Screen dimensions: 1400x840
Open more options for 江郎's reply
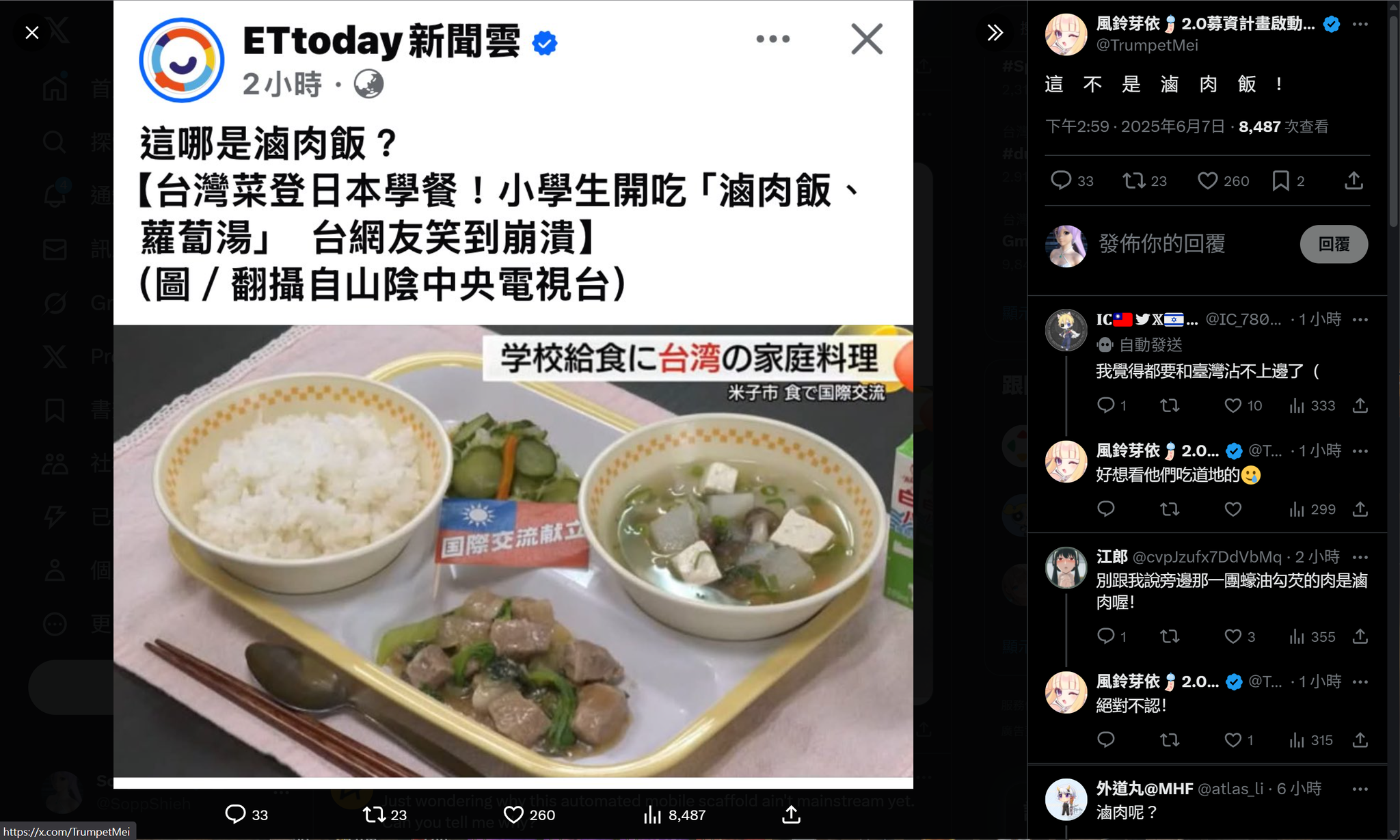point(1360,557)
